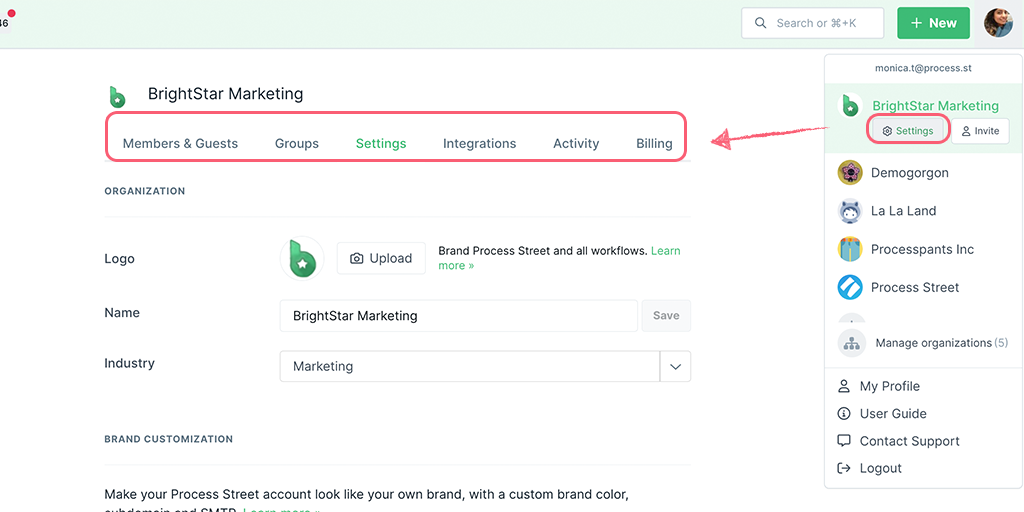Open the Members & Guests tab
Viewport: 1024px width, 512px height.
click(x=180, y=144)
